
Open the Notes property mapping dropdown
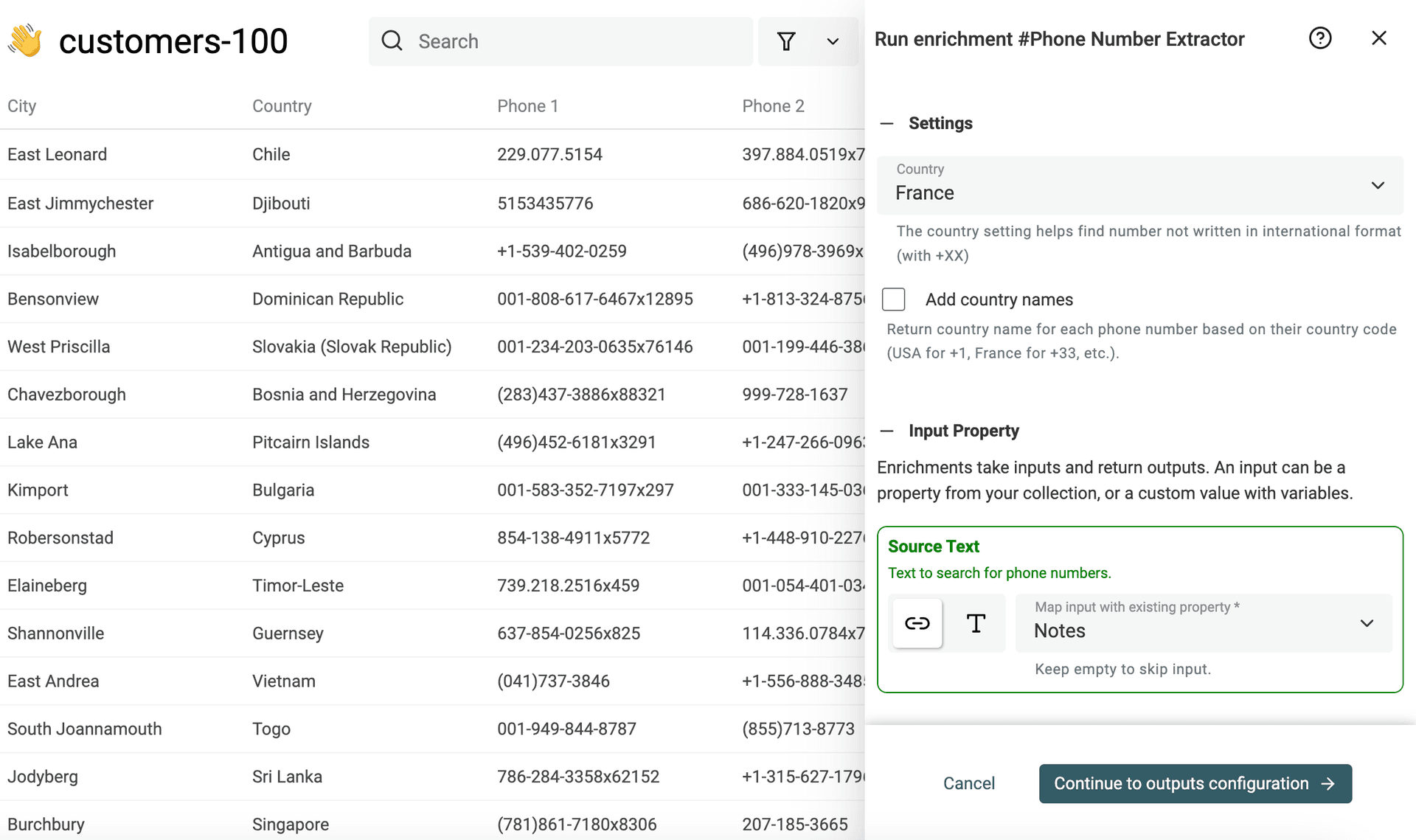1367,623
